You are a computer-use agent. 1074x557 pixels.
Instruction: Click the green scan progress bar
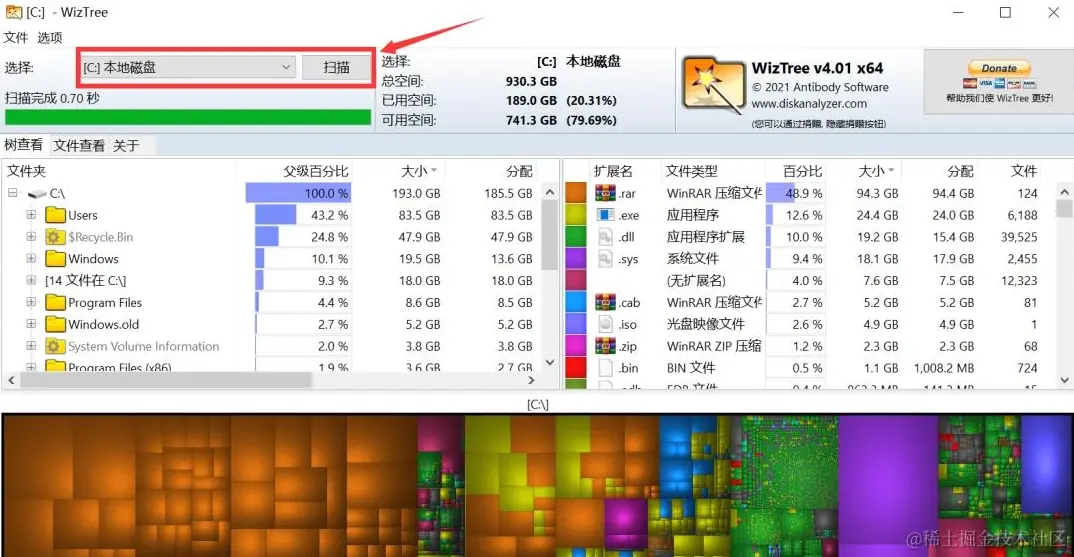(188, 117)
